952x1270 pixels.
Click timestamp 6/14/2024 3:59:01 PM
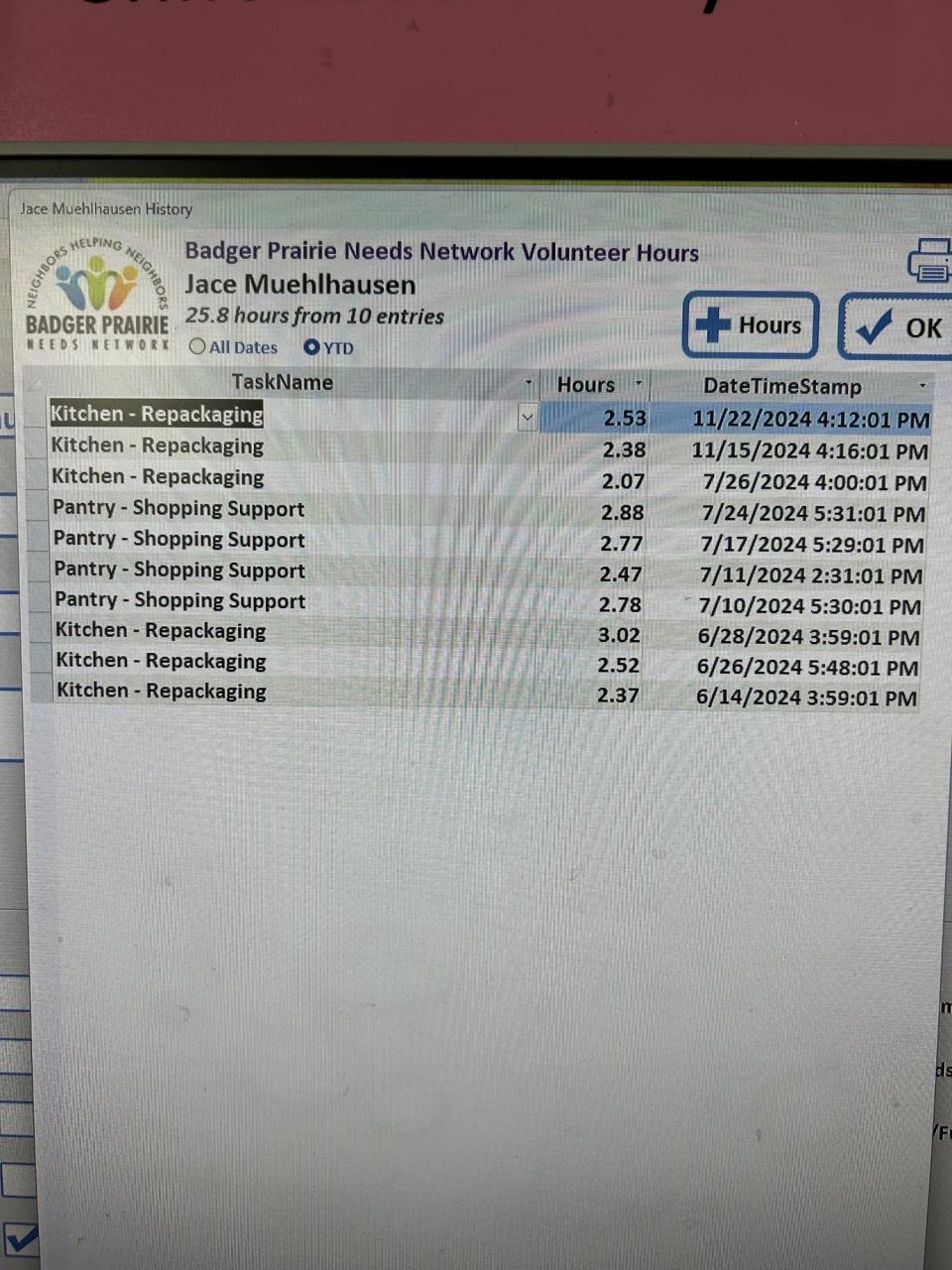click(806, 698)
